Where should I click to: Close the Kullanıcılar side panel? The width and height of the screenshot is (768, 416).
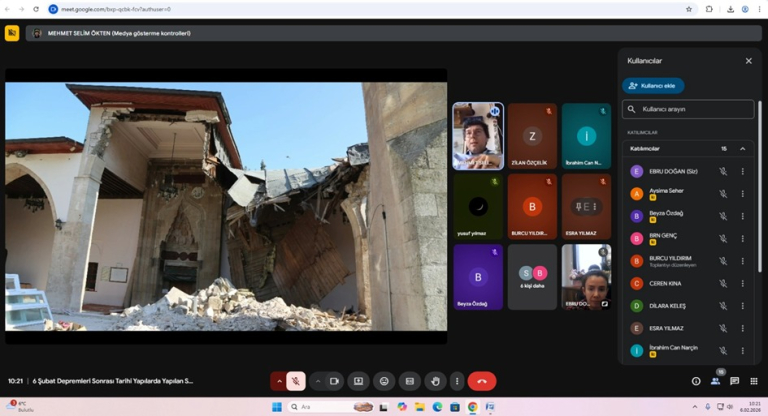tap(748, 61)
